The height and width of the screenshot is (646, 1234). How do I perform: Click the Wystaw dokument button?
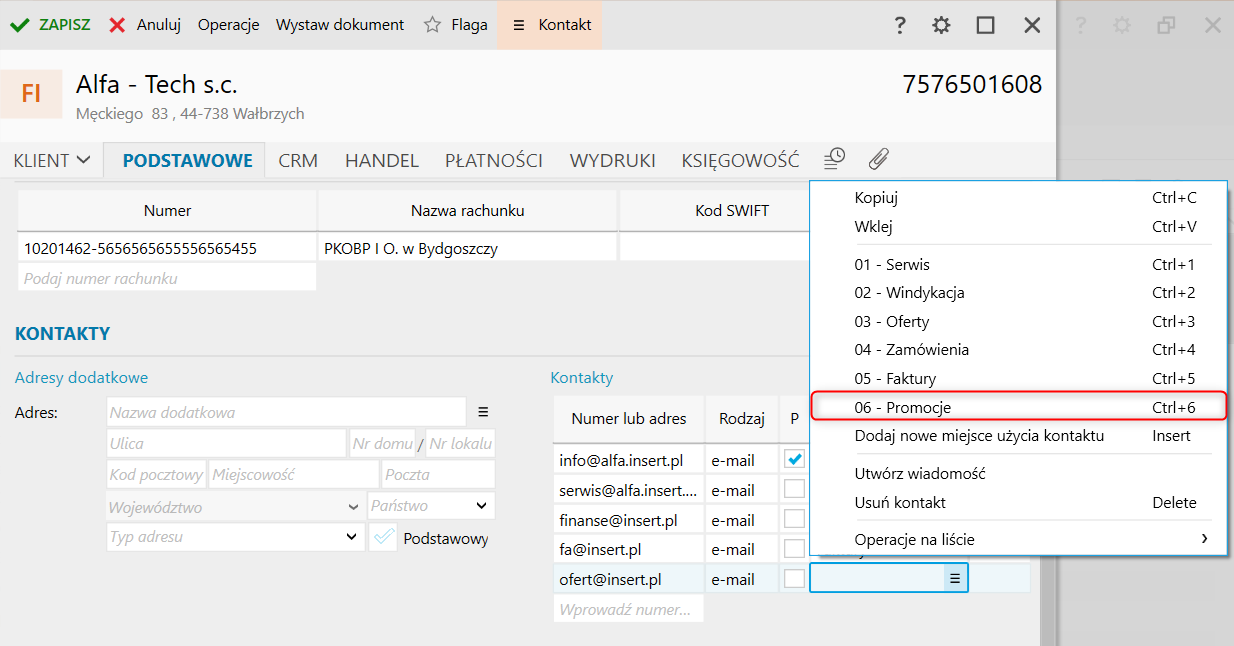340,25
